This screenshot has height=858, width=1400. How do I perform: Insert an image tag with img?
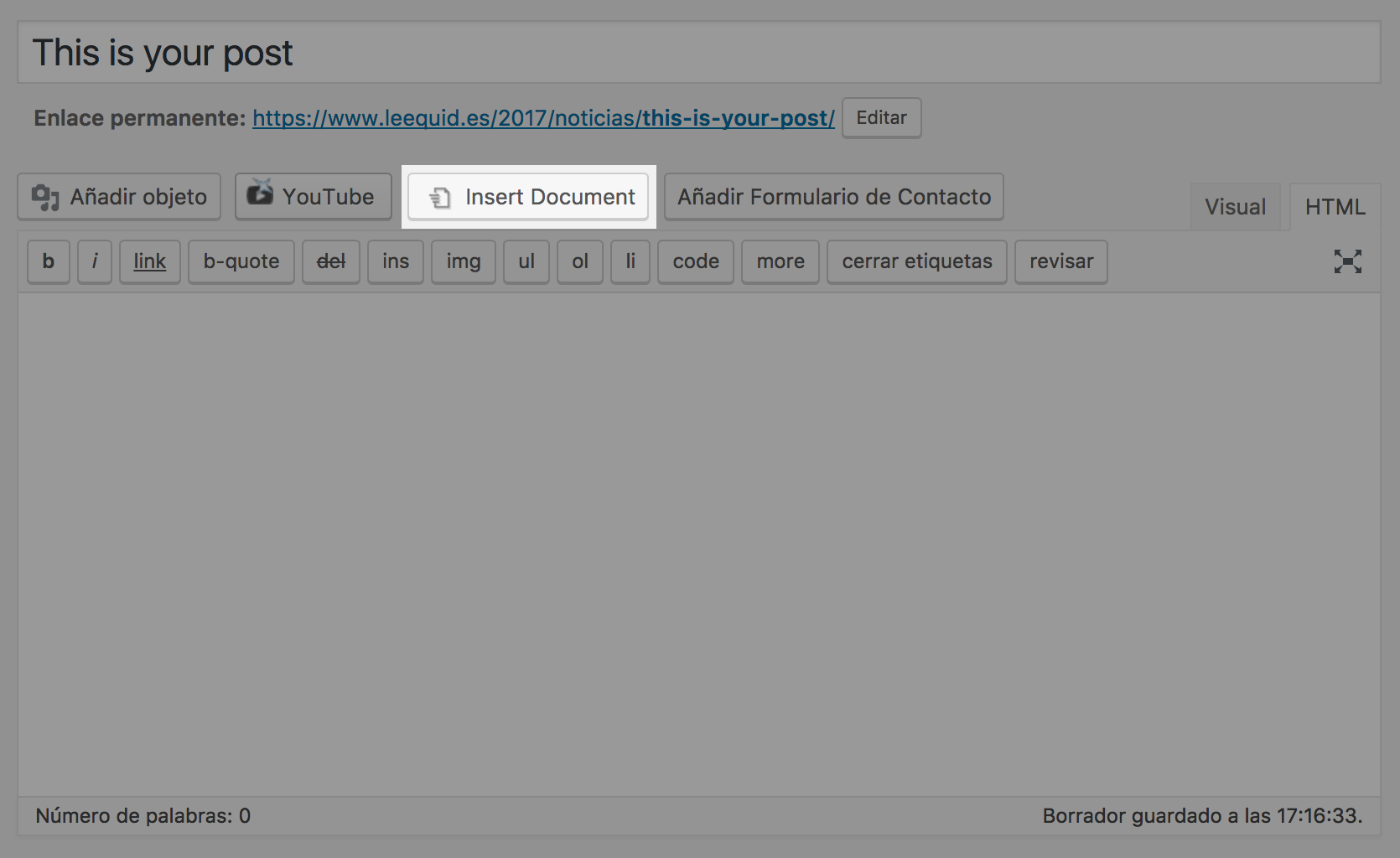(x=463, y=261)
